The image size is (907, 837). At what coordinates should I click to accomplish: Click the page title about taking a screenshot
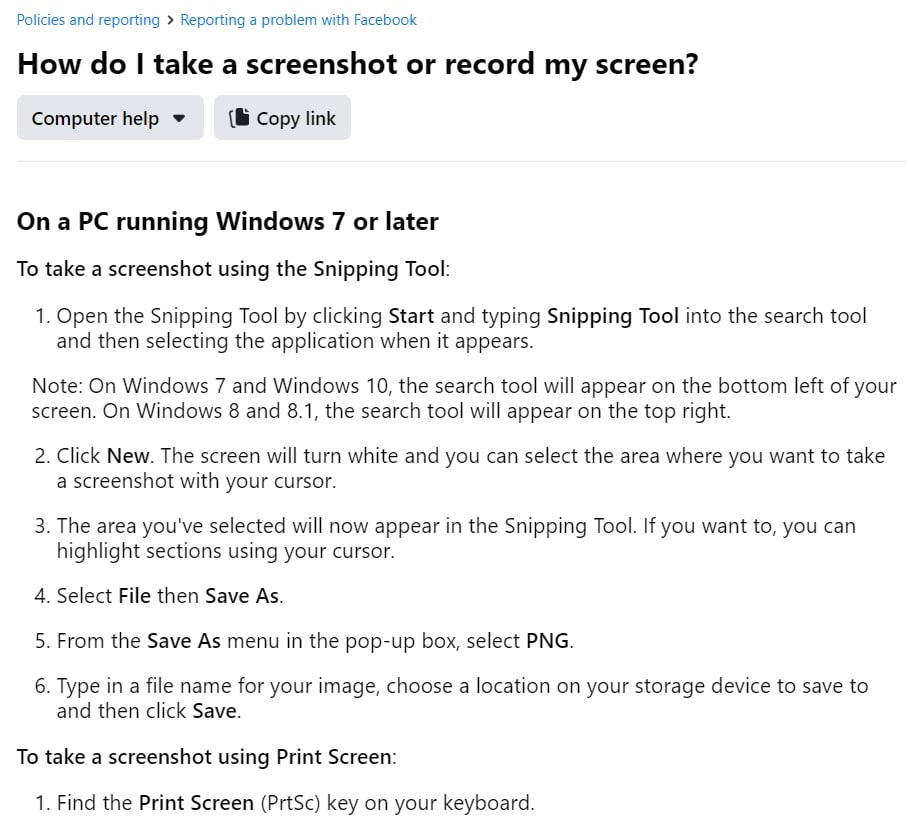click(x=358, y=64)
